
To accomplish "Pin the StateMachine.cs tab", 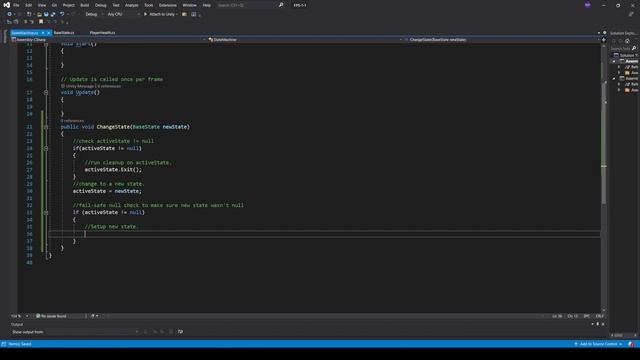I will 43,33.
